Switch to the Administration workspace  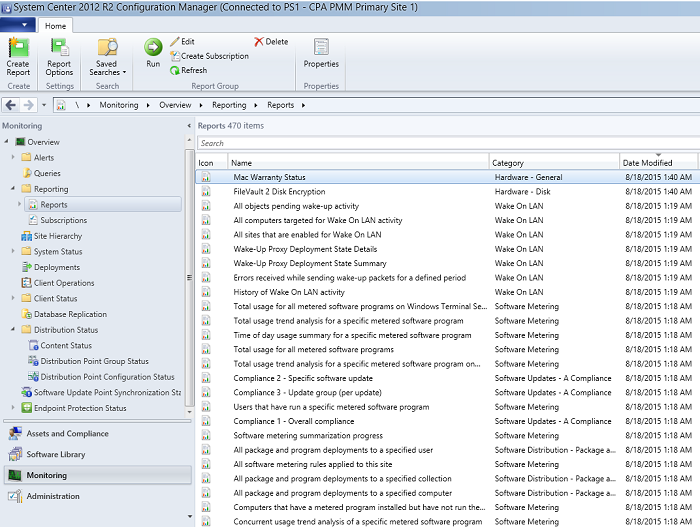click(x=97, y=496)
